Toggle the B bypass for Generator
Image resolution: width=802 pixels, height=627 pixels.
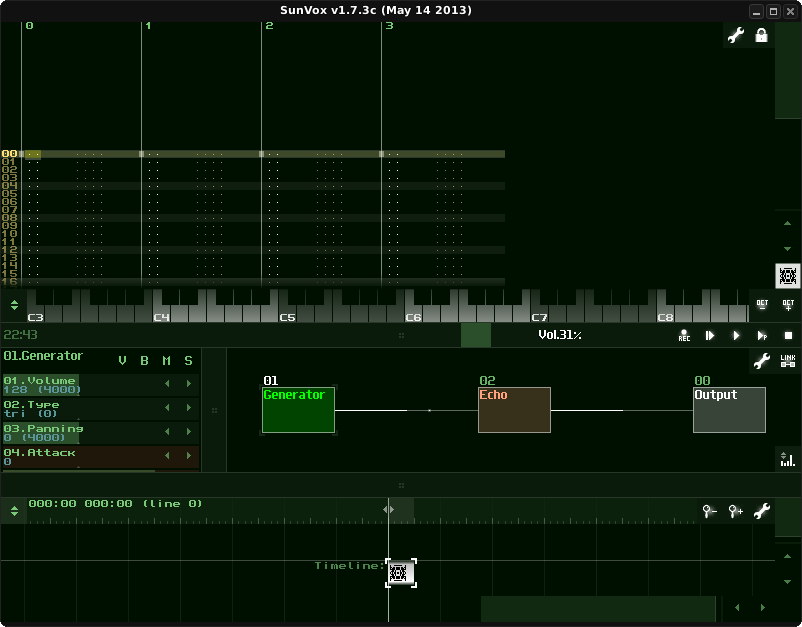coord(144,361)
